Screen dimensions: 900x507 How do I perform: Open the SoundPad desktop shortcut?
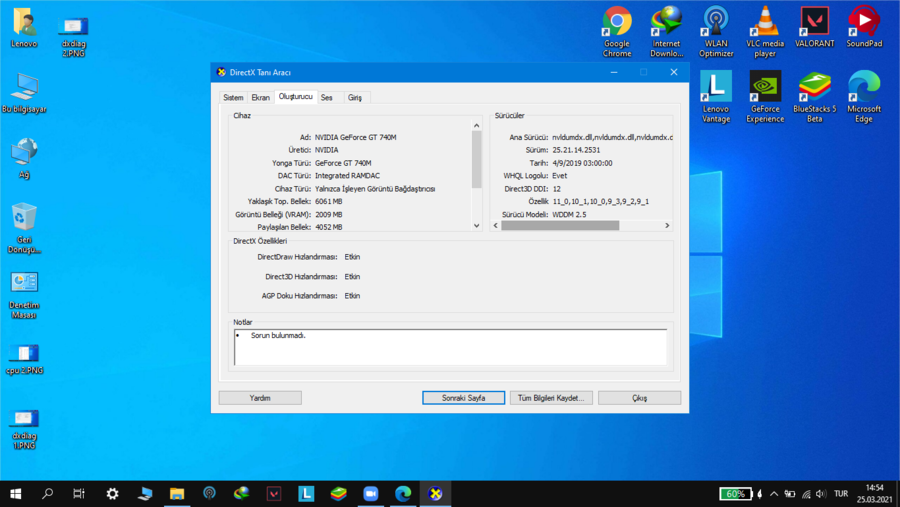point(864,22)
